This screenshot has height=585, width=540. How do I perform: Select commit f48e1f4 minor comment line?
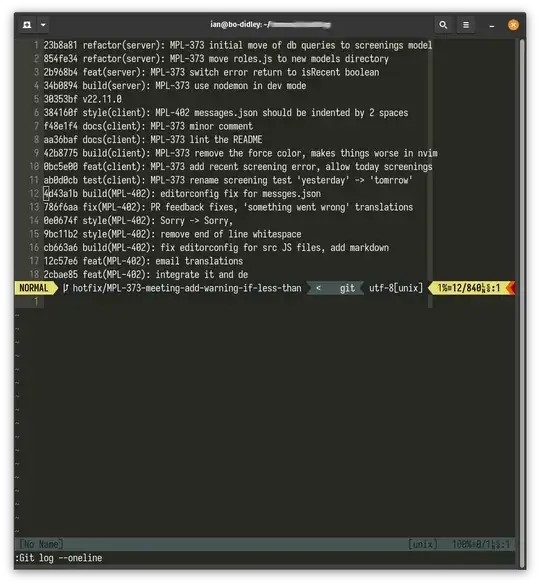coord(148,126)
